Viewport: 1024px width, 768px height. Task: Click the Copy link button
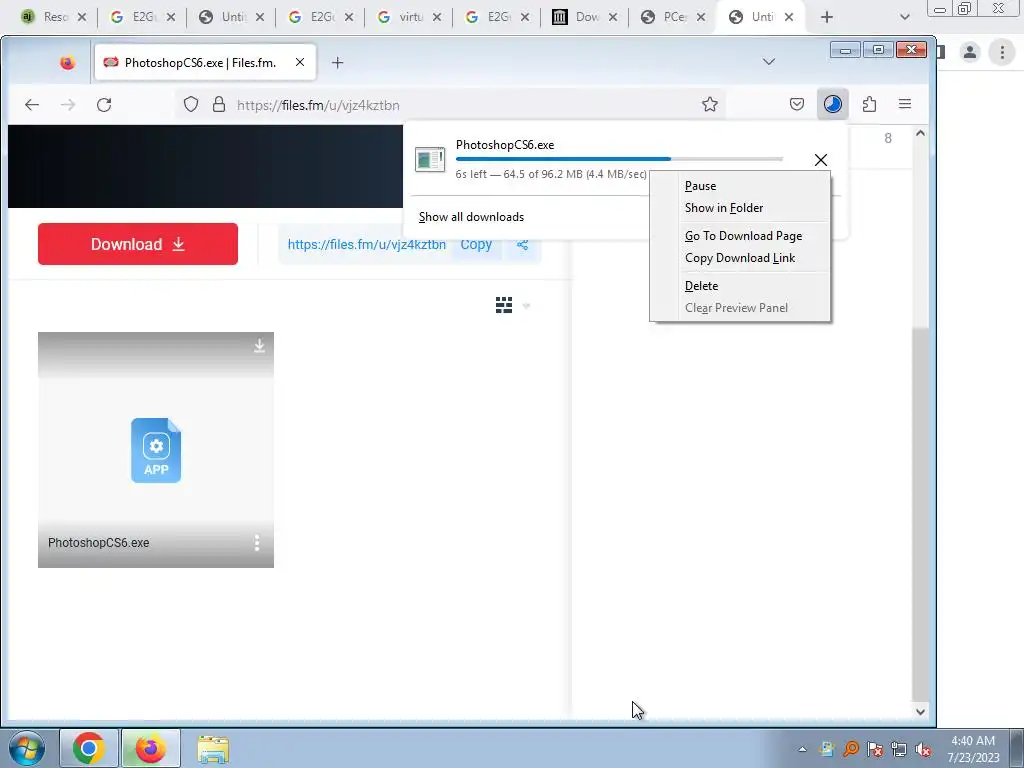(x=476, y=245)
